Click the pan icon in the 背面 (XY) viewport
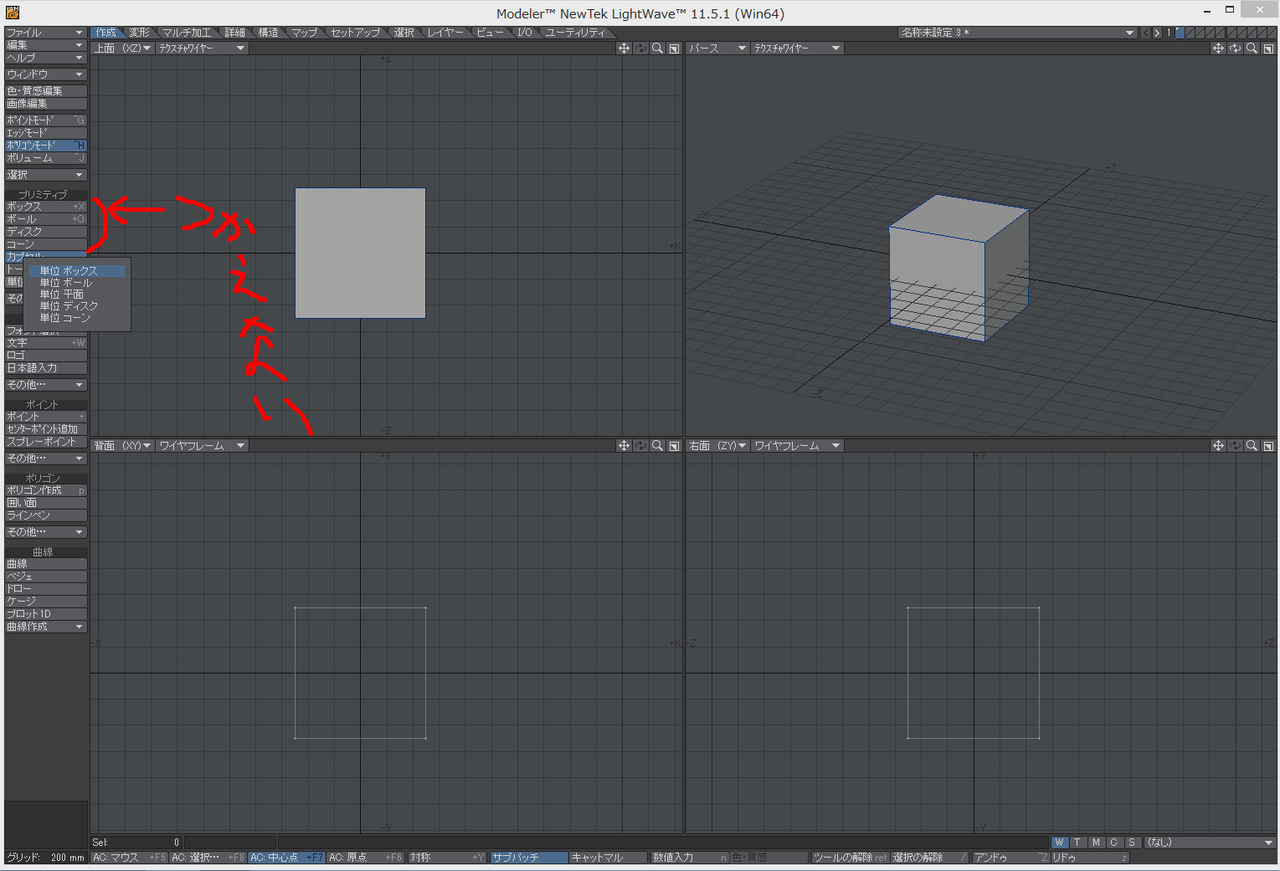The height and width of the screenshot is (871, 1280). tap(624, 446)
